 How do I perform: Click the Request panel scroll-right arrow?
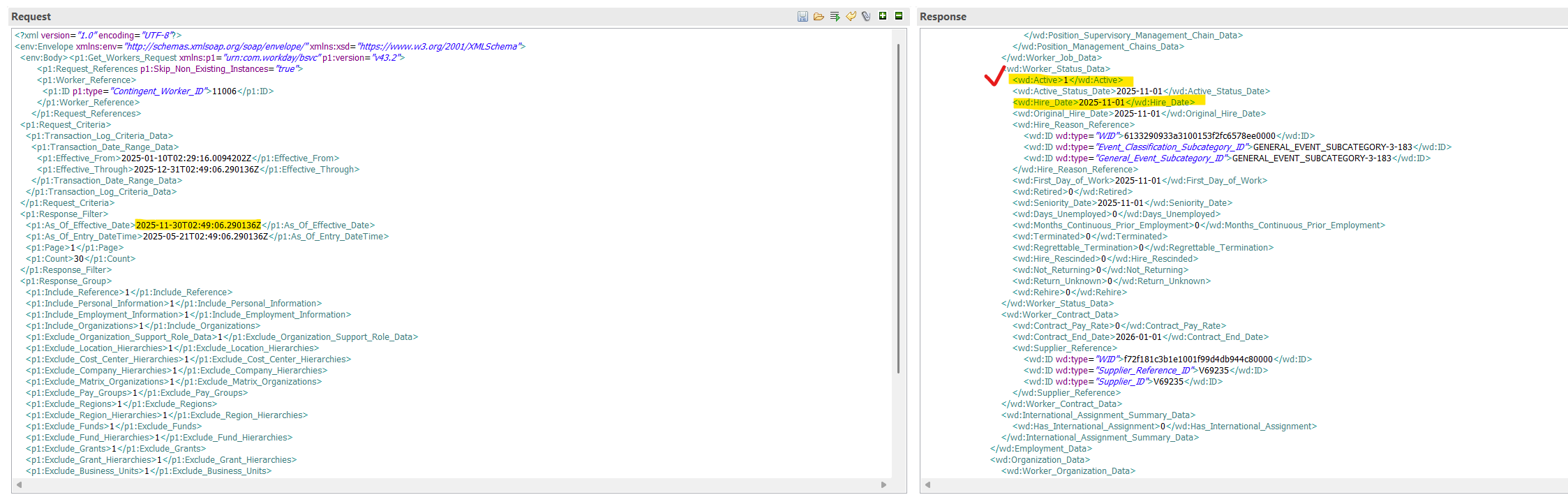click(883, 484)
